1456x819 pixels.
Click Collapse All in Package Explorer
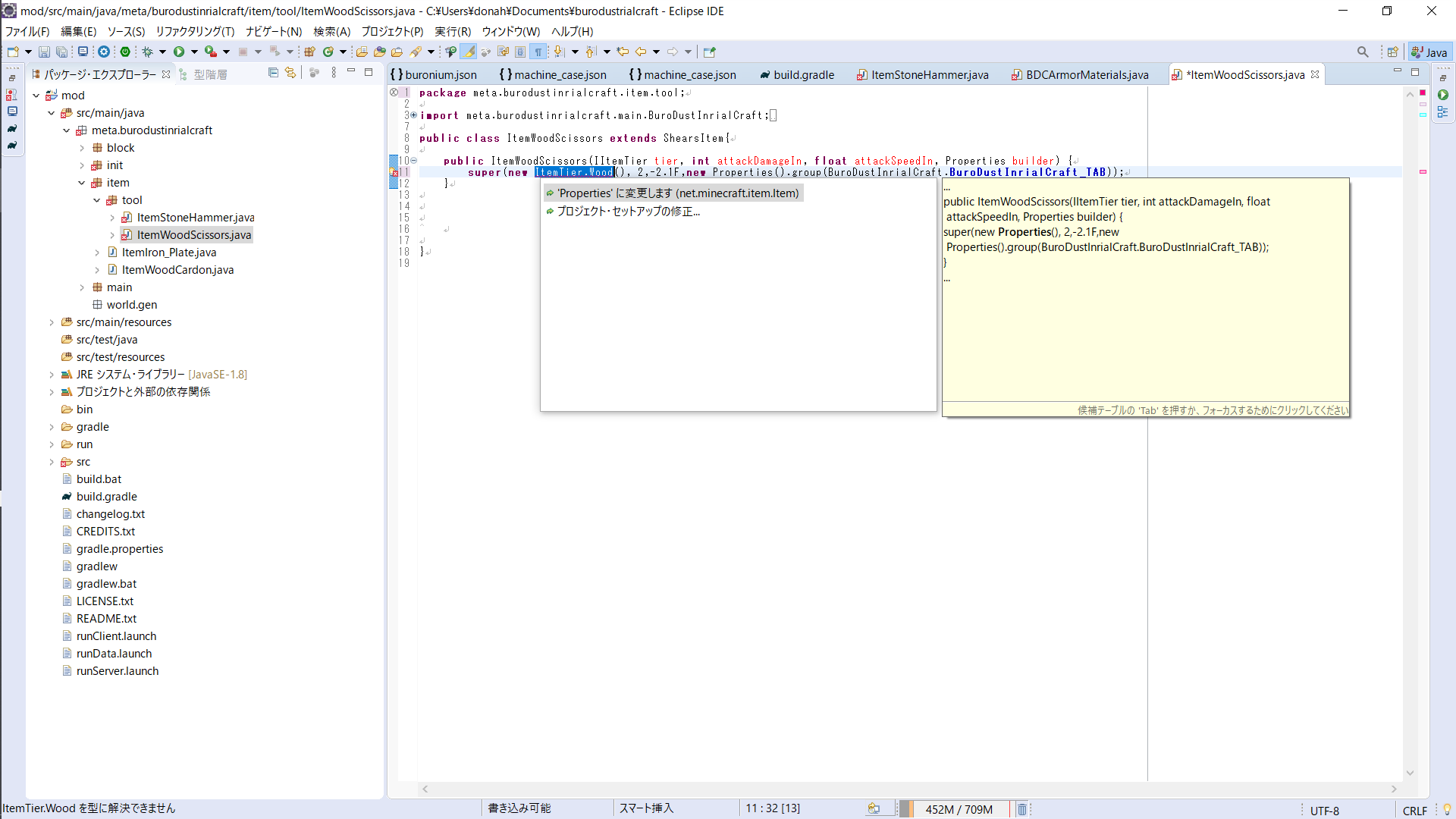273,73
